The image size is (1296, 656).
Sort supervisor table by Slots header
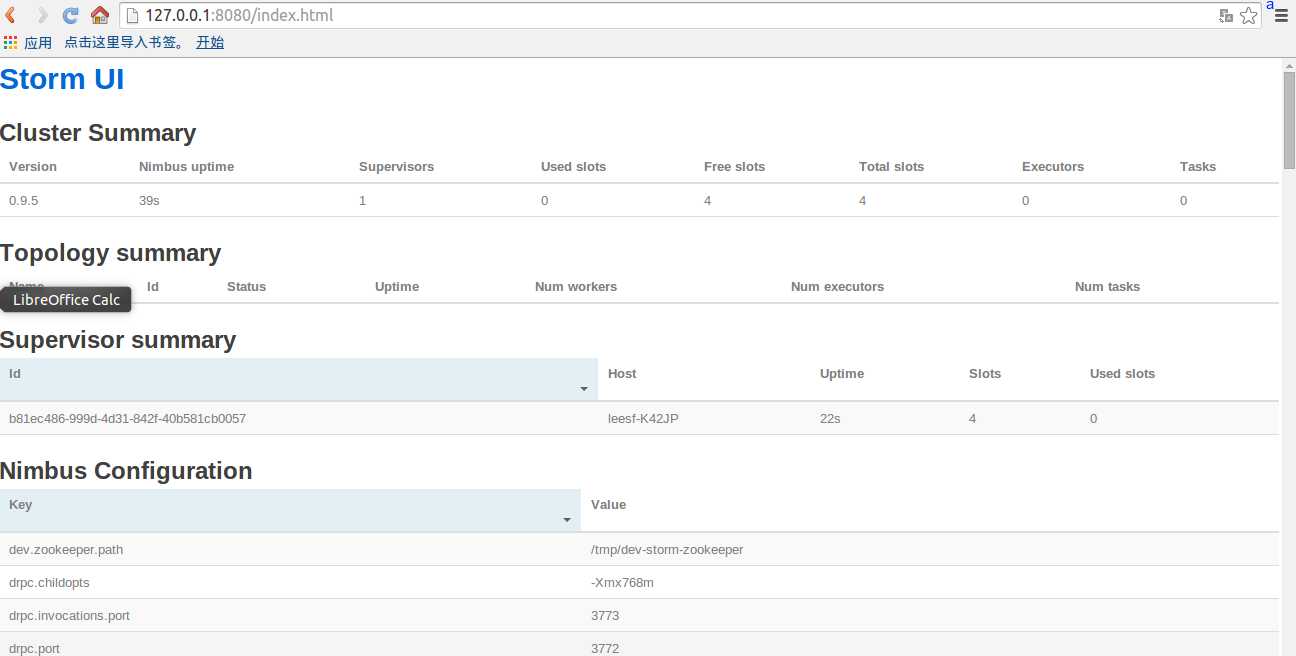[x=985, y=374]
